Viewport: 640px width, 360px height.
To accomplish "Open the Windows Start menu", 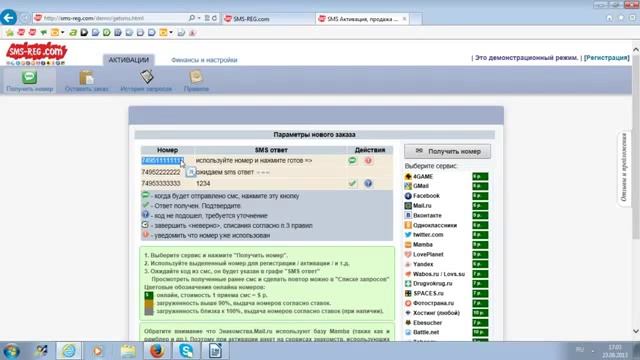I will pyautogui.click(x=11, y=351).
